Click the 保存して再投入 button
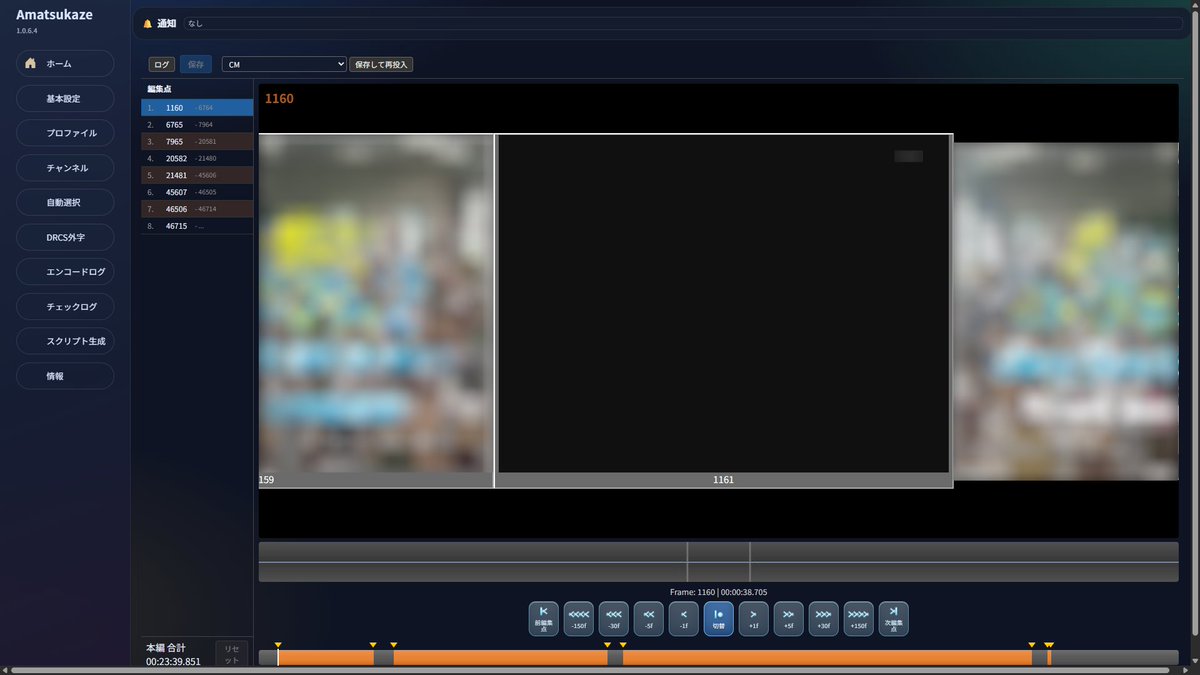 381,64
